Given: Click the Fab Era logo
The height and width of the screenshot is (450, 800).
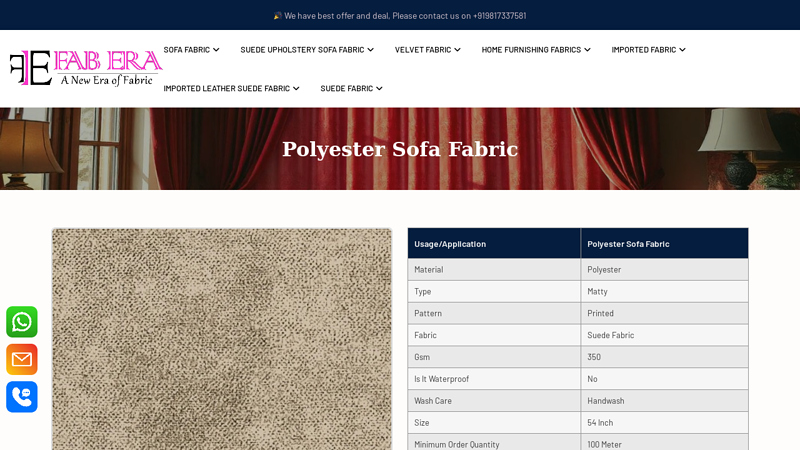Looking at the screenshot, I should [86, 68].
